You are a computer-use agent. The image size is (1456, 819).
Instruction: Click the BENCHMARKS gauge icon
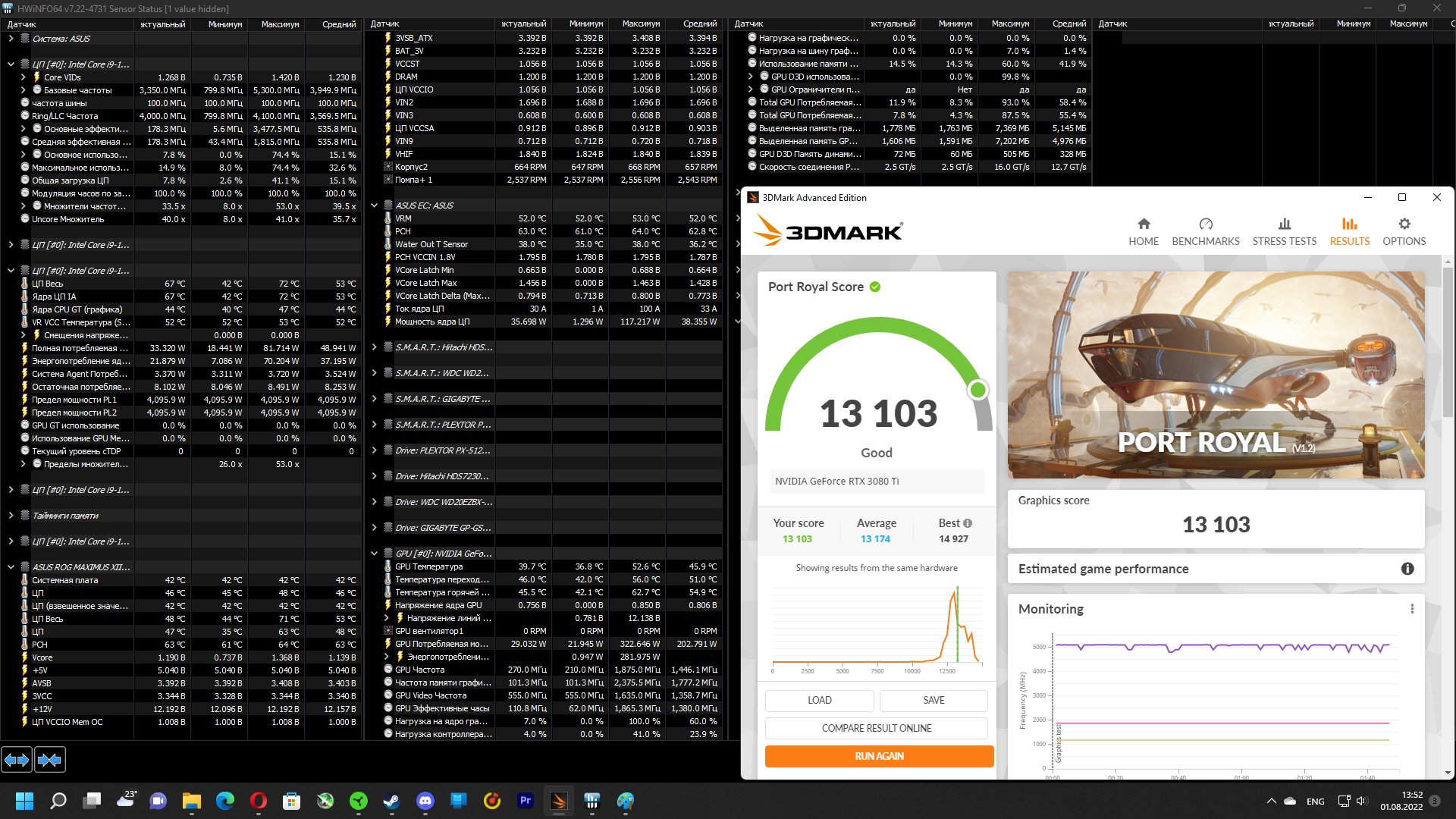(x=1205, y=224)
